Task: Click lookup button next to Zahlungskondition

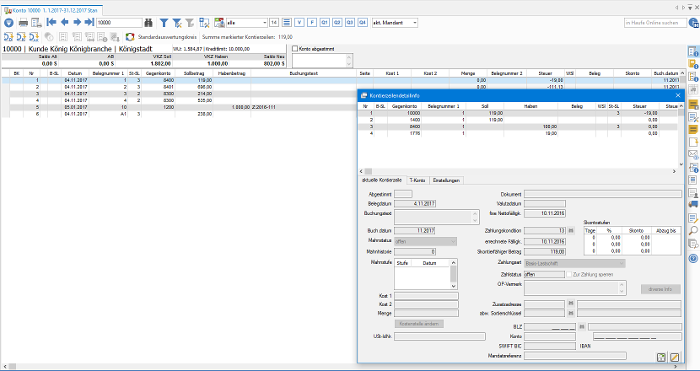Action: (571, 231)
